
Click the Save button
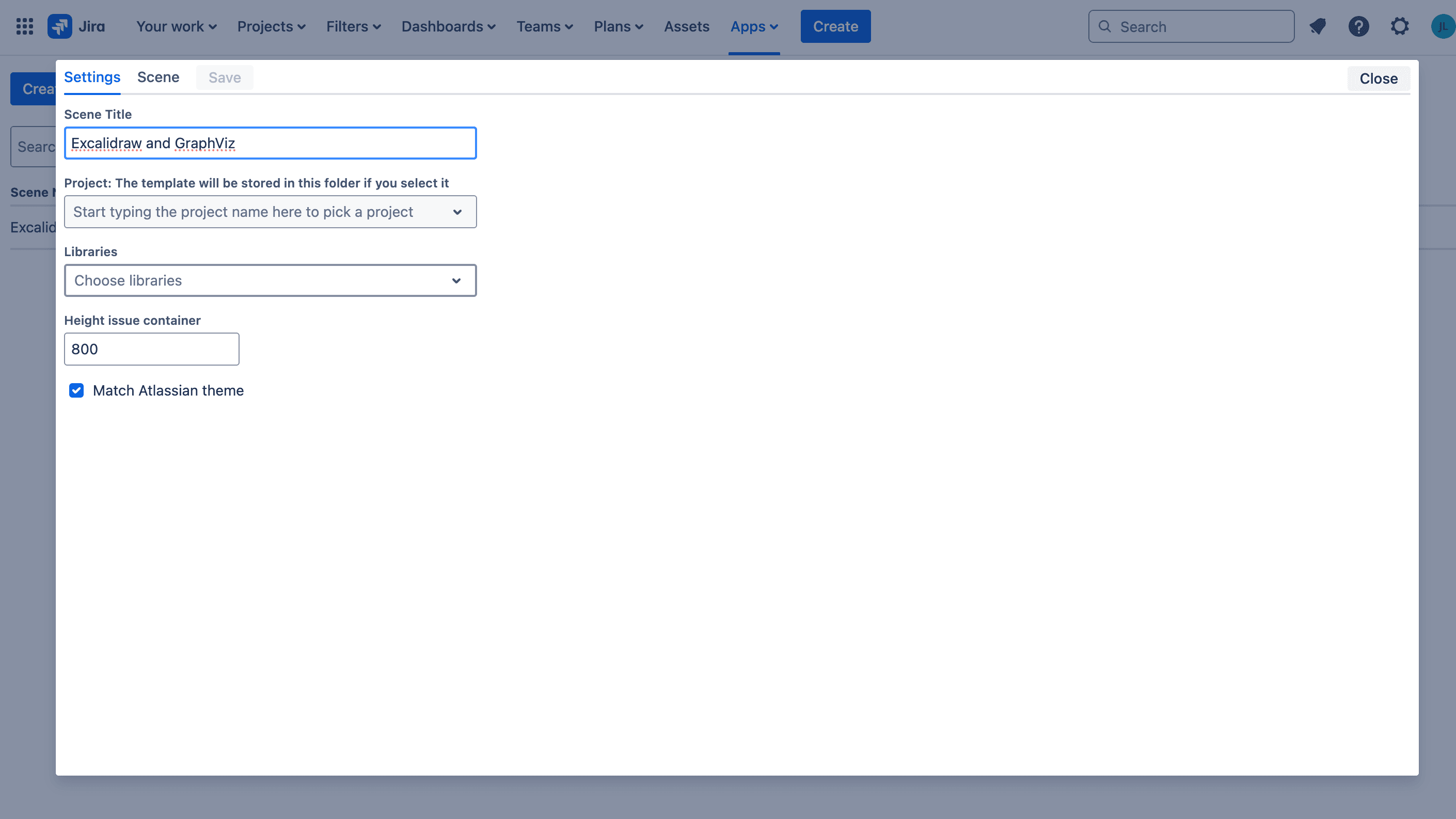click(x=225, y=77)
